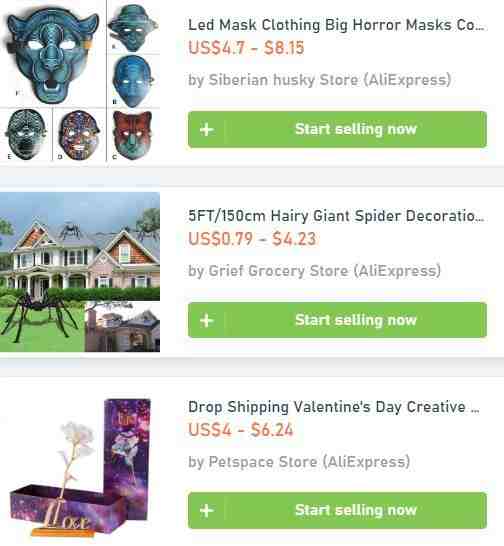
Task: Start selling the Led Mask product
Action: coord(337,129)
